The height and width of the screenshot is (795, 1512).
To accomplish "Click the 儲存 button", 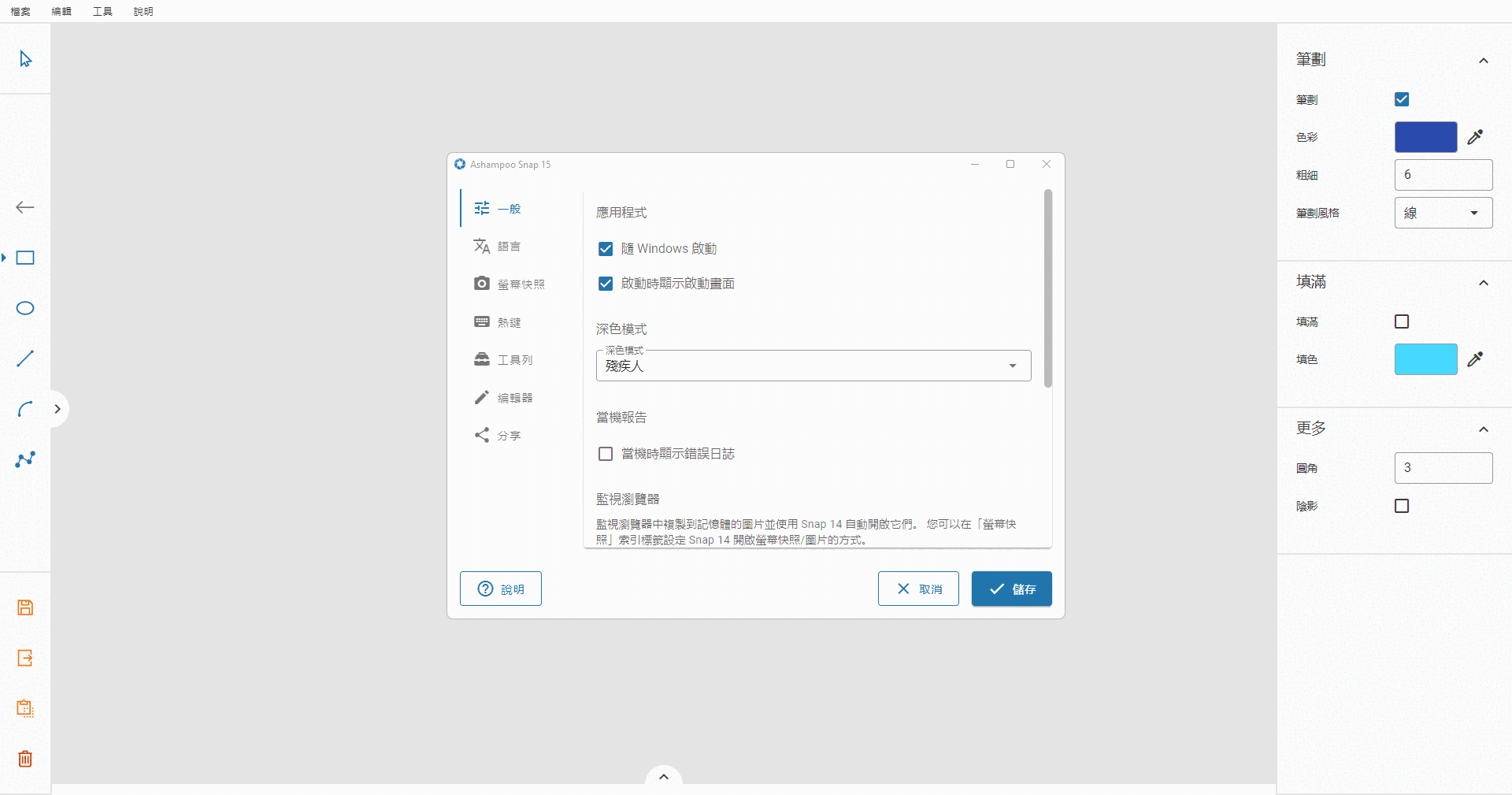I will point(1011,589).
